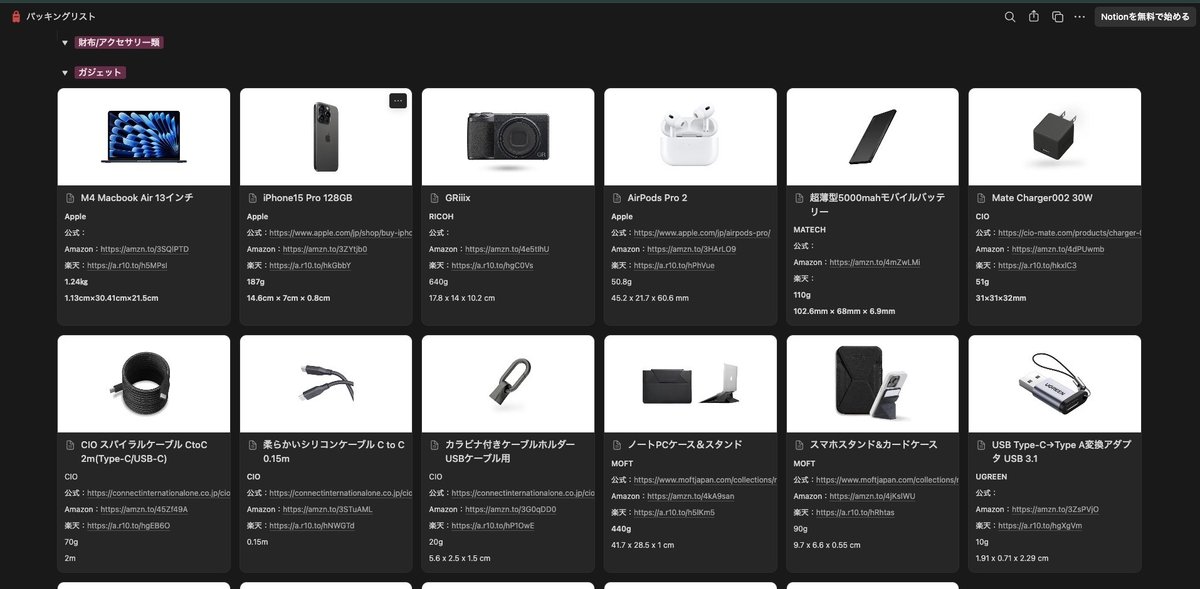This screenshot has height=589, width=1200.
Task: Follow Amazon link amzn.to/3G0qDD0 on cable holder card
Action: 511,510
